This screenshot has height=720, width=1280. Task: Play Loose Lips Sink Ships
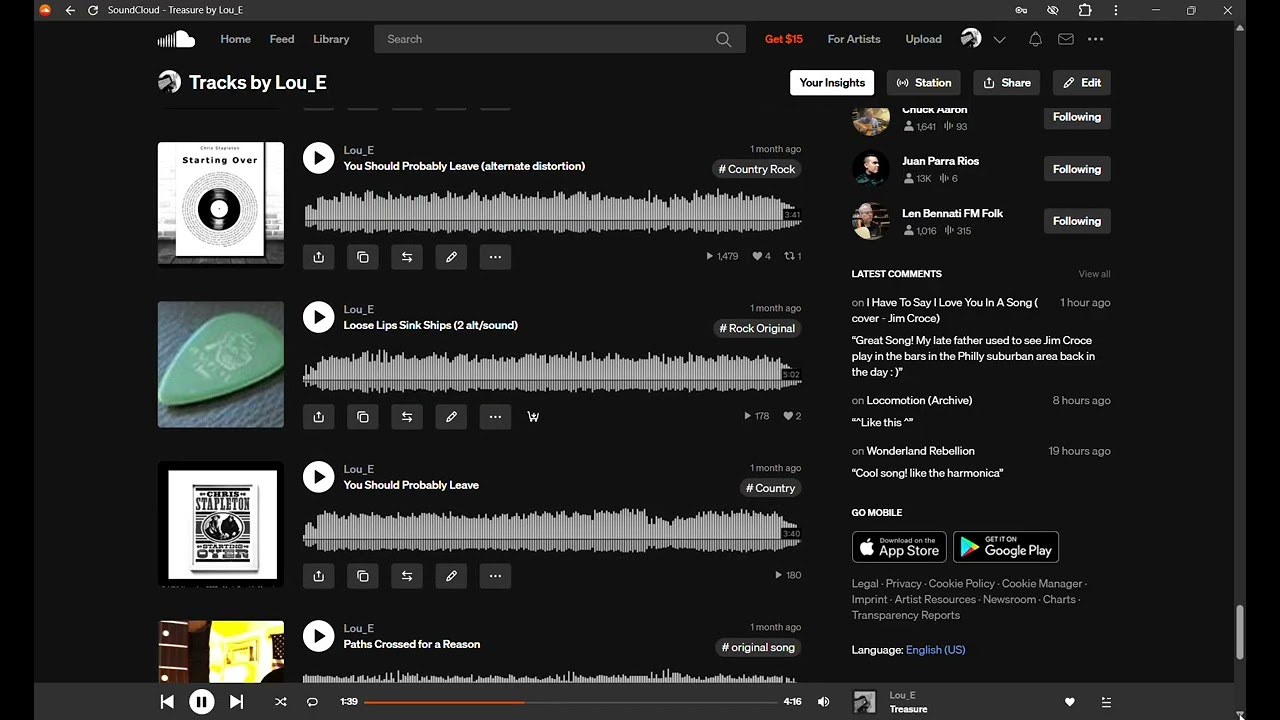318,317
